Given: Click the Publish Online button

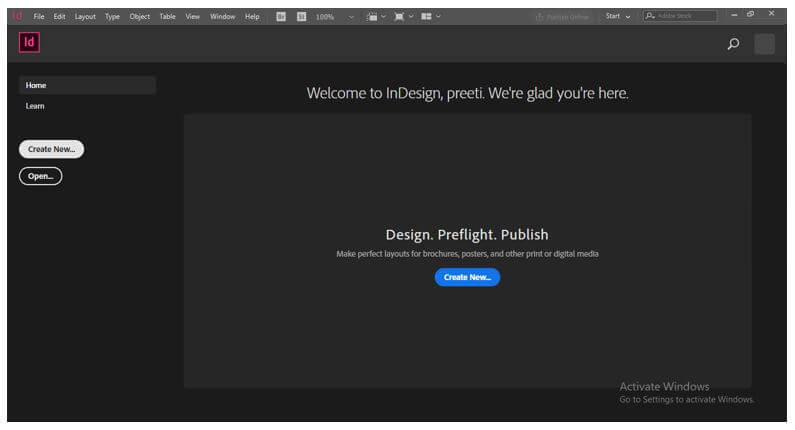Looking at the screenshot, I should [x=562, y=17].
